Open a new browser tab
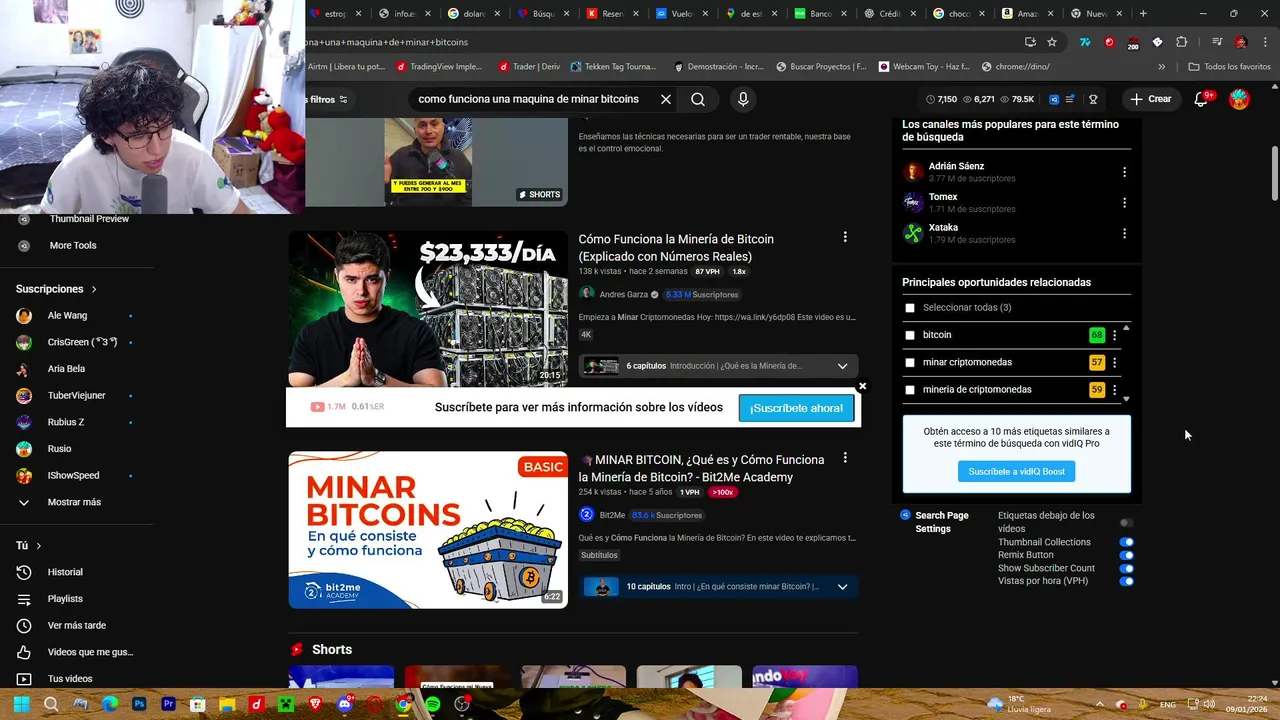The width and height of the screenshot is (1280, 720). (x=1143, y=14)
